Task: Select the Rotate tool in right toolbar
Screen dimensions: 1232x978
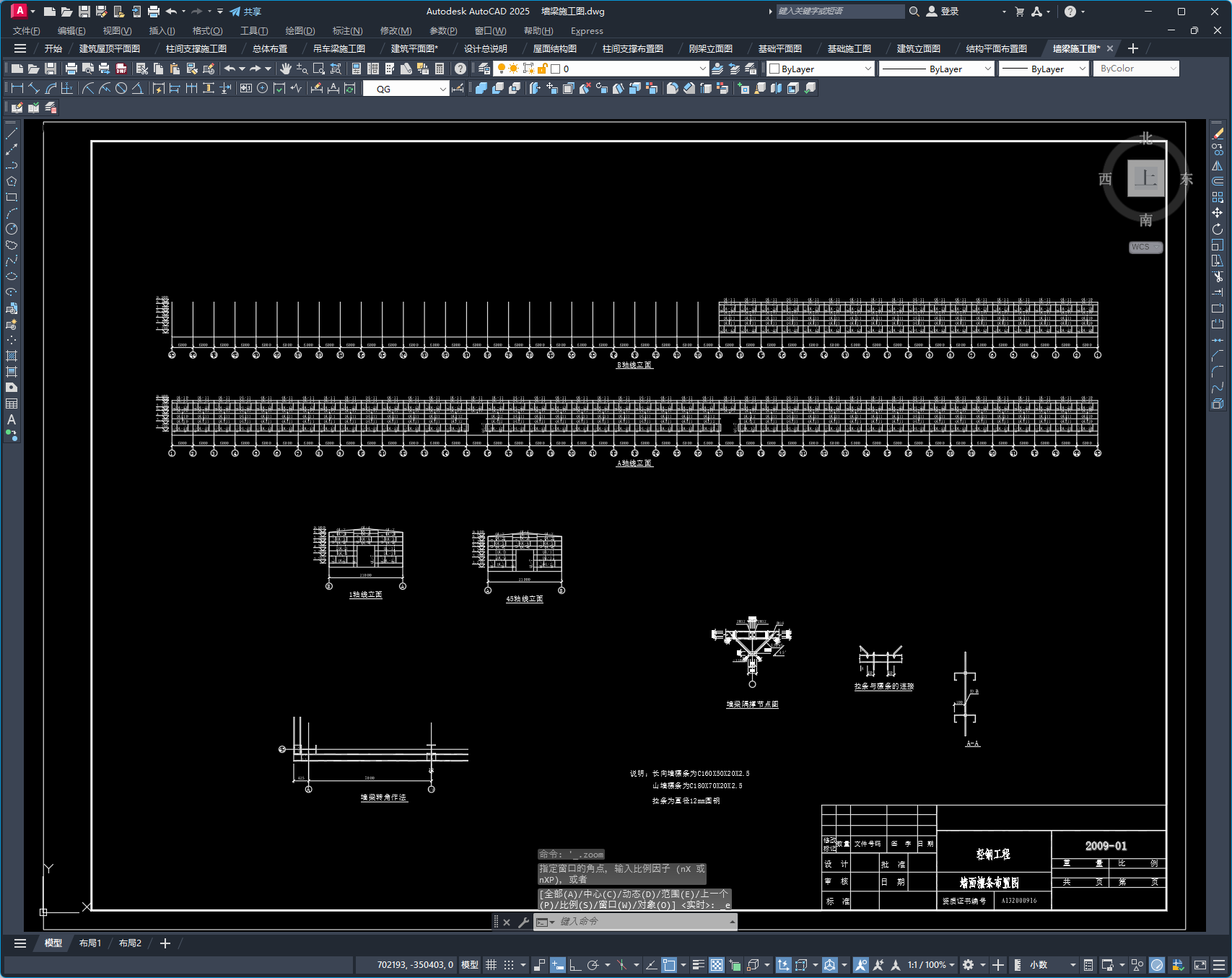Action: pos(1218,229)
